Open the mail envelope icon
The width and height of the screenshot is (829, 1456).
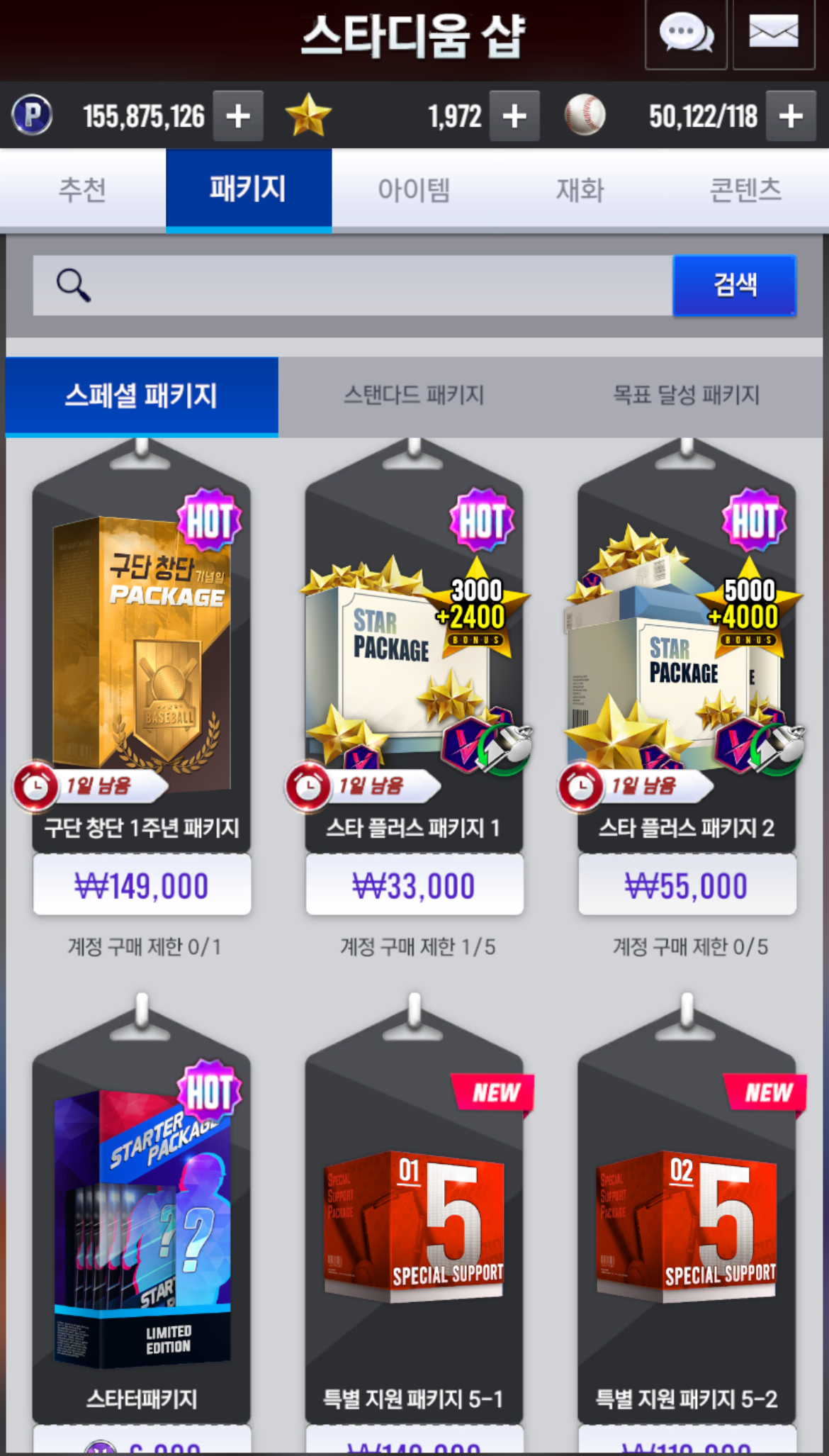point(774,33)
